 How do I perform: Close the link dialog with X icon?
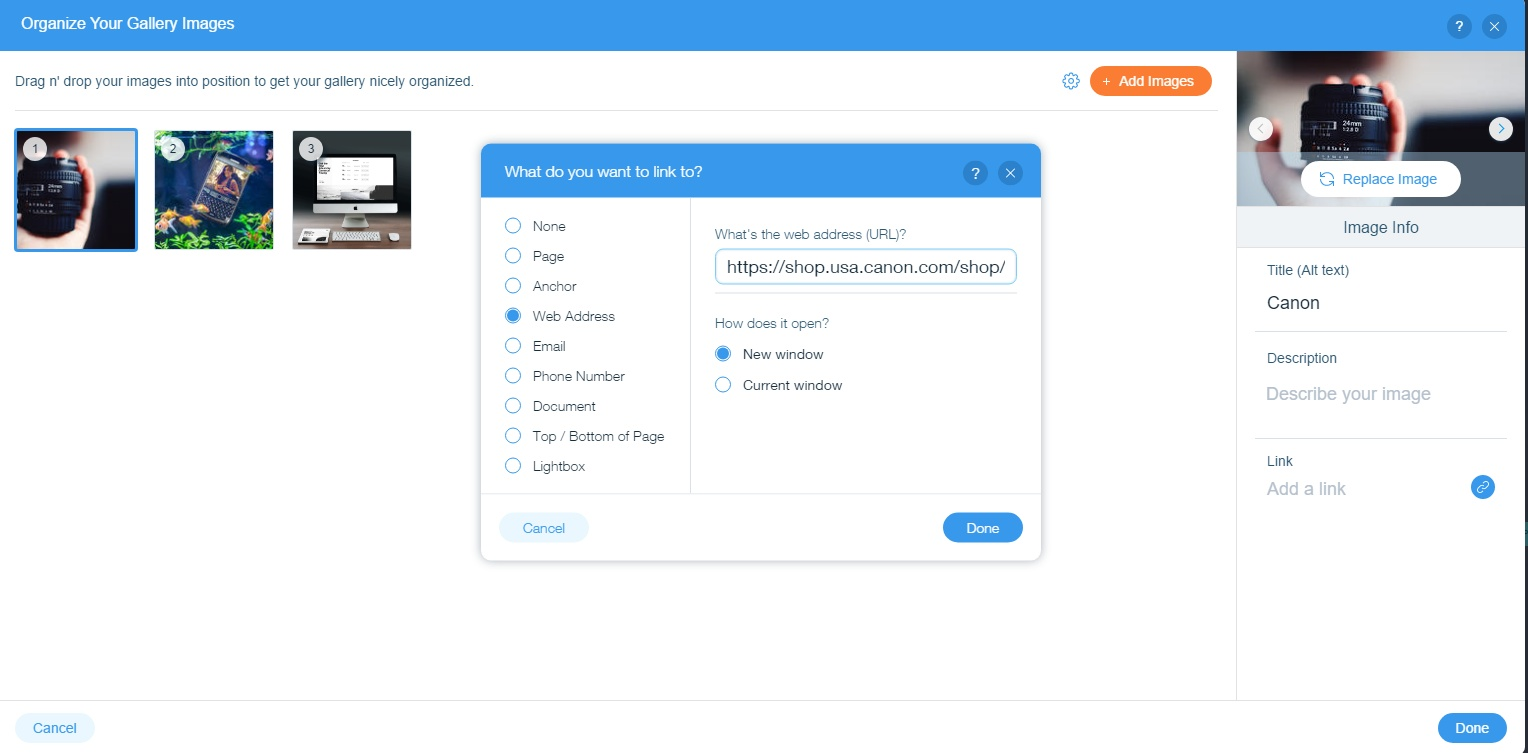(x=1011, y=173)
